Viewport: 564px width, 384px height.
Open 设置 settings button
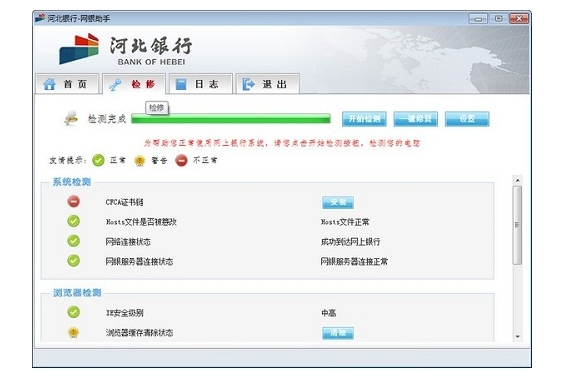pyautogui.click(x=467, y=119)
